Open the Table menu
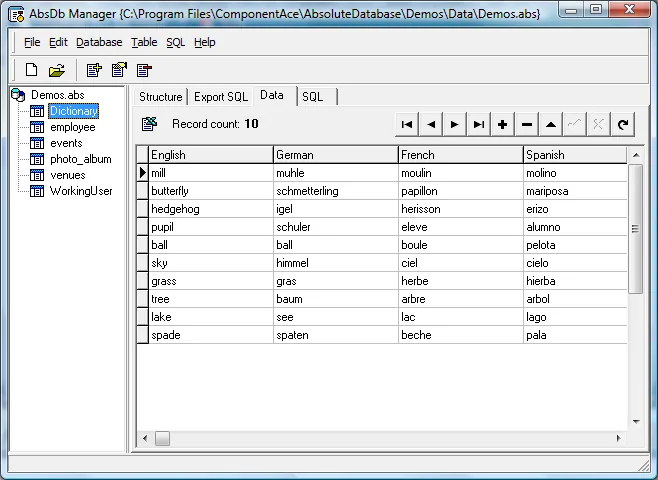The width and height of the screenshot is (658, 480). 144,42
